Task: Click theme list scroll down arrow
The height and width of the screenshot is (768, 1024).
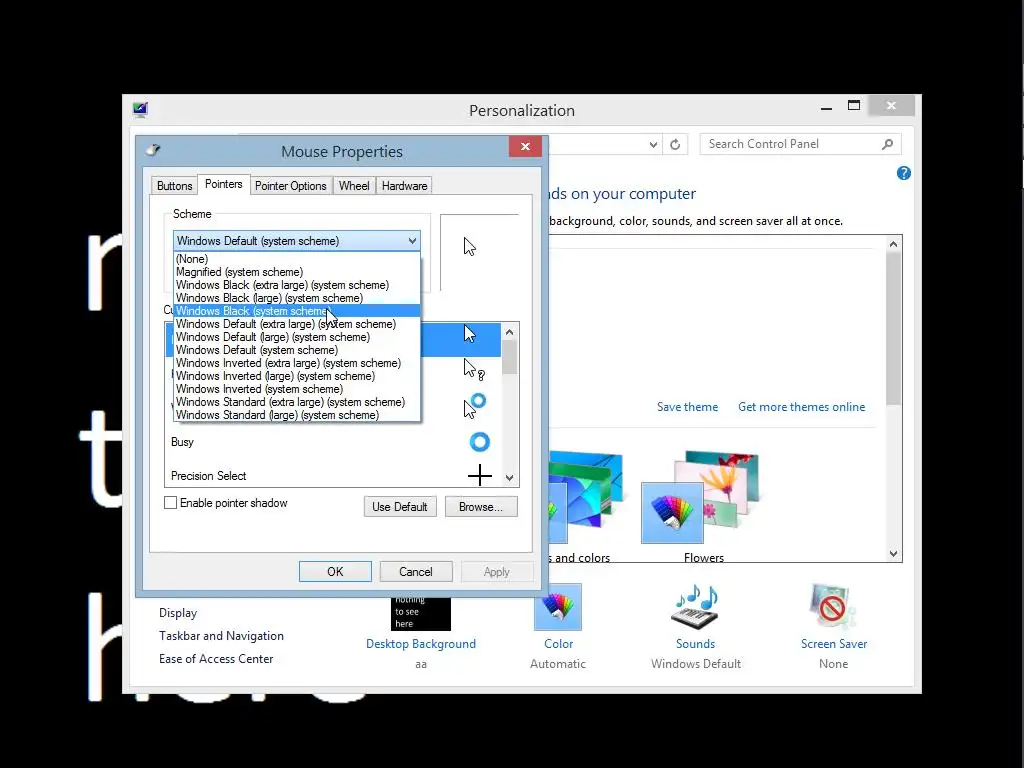Action: click(x=893, y=554)
